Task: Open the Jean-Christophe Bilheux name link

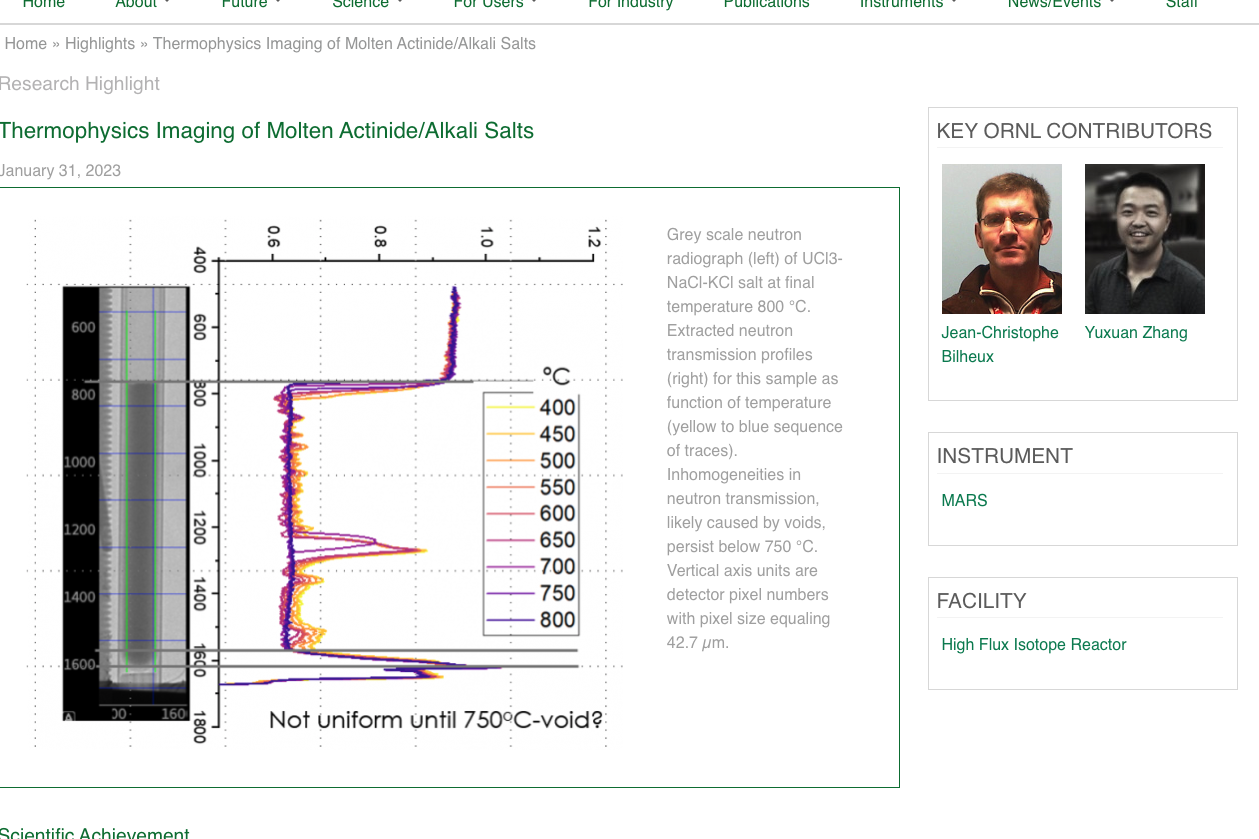Action: pyautogui.click(x=999, y=344)
